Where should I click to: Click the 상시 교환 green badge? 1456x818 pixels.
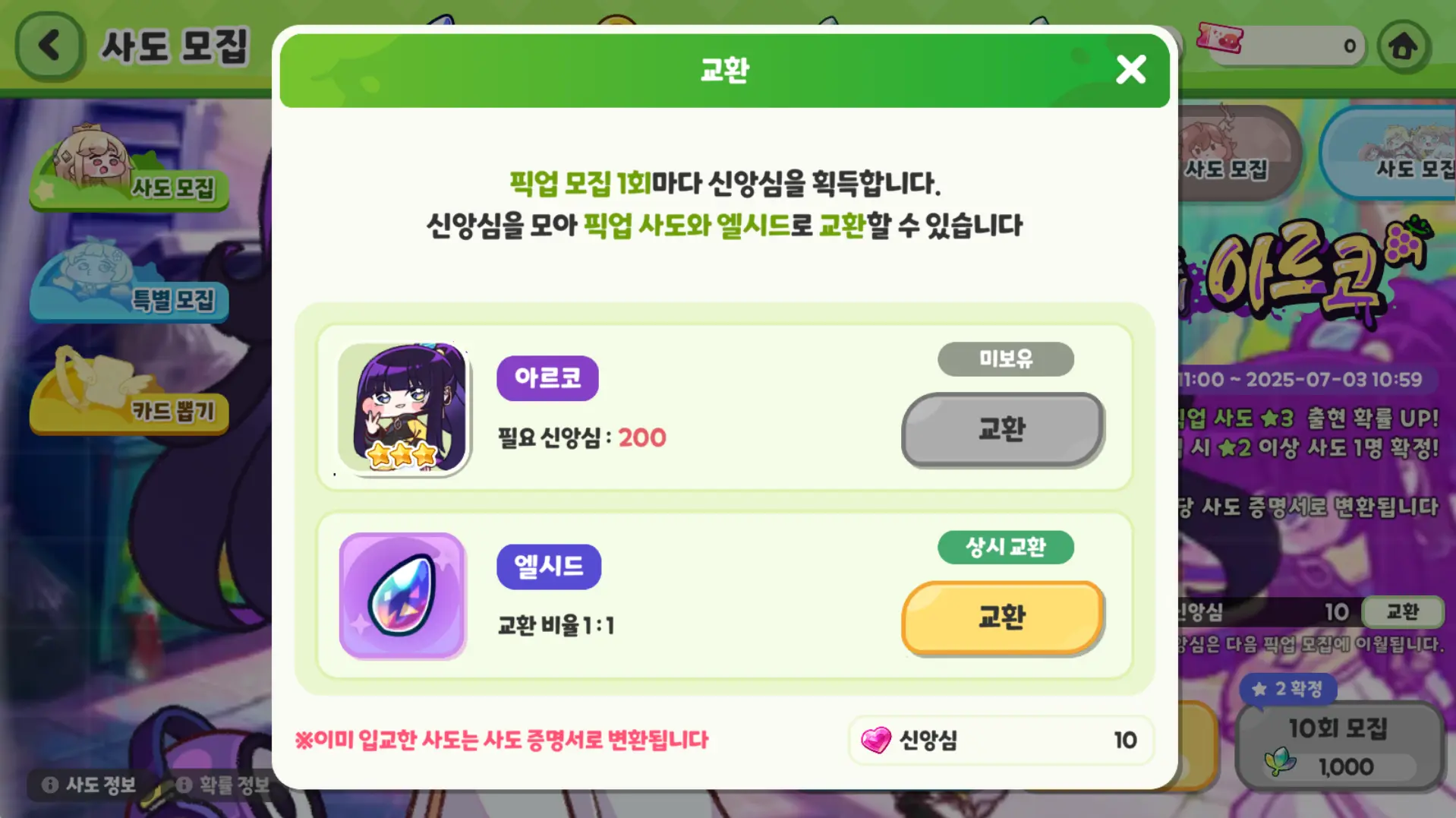pos(1005,547)
